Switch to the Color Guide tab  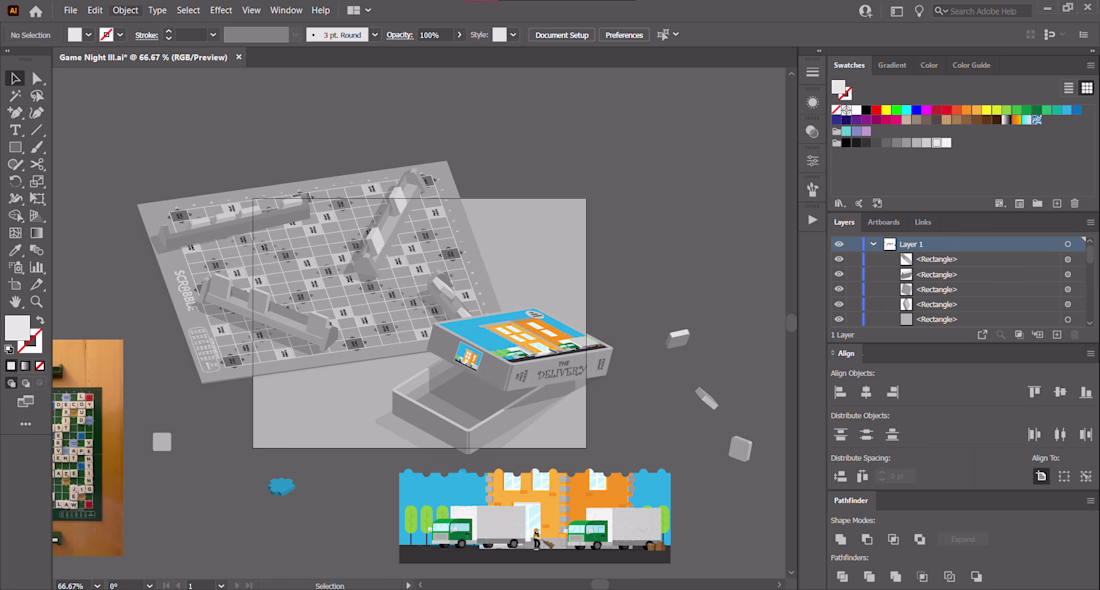point(971,65)
